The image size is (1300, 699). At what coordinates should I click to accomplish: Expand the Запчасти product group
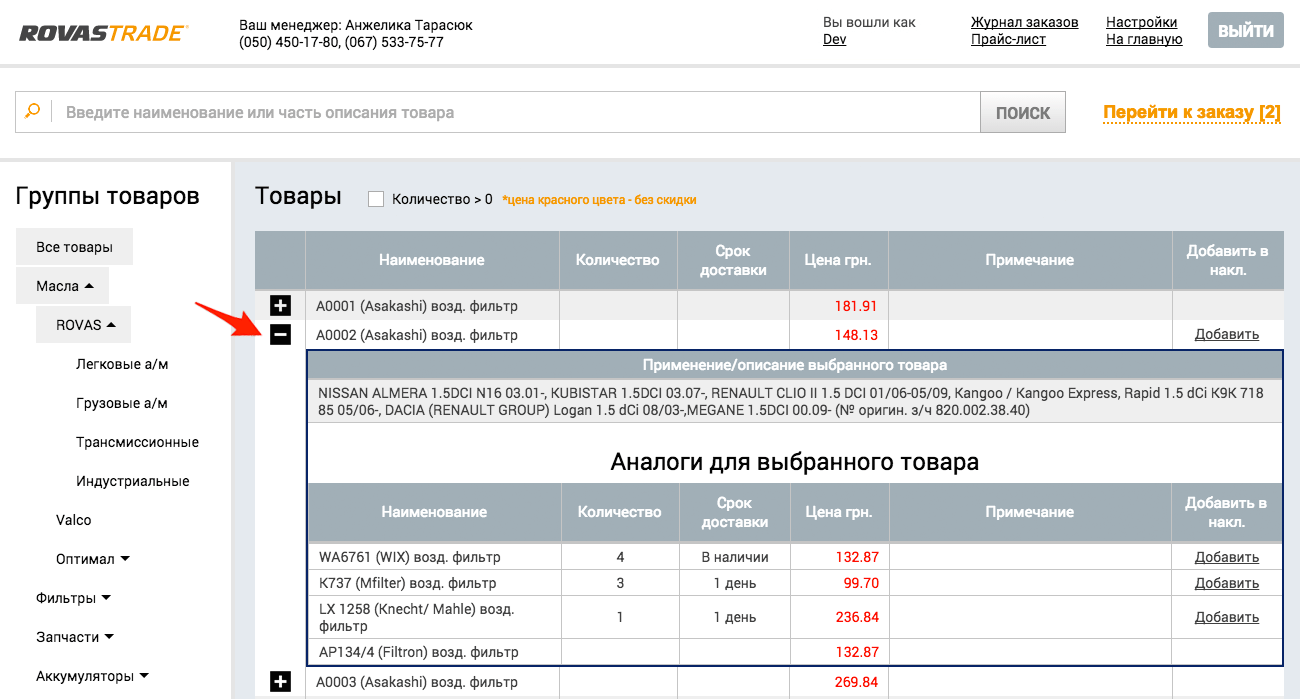point(75,637)
